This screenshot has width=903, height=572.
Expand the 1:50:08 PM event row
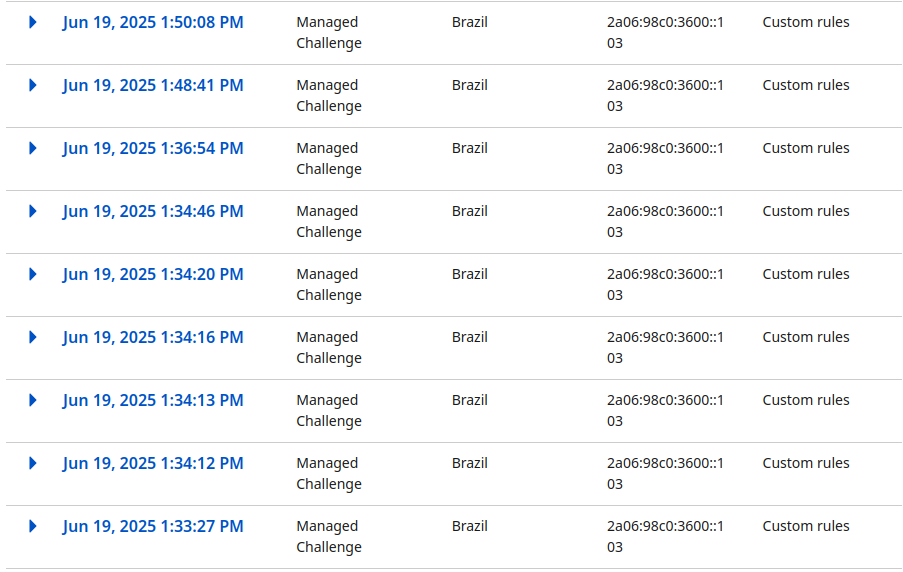(33, 22)
